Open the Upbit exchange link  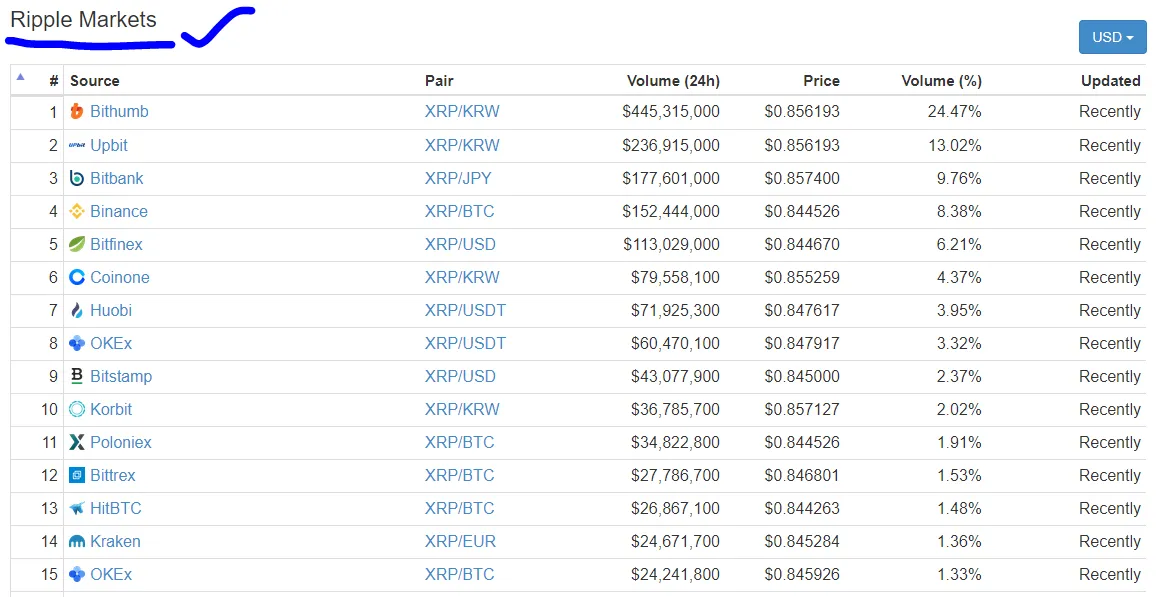click(x=109, y=146)
